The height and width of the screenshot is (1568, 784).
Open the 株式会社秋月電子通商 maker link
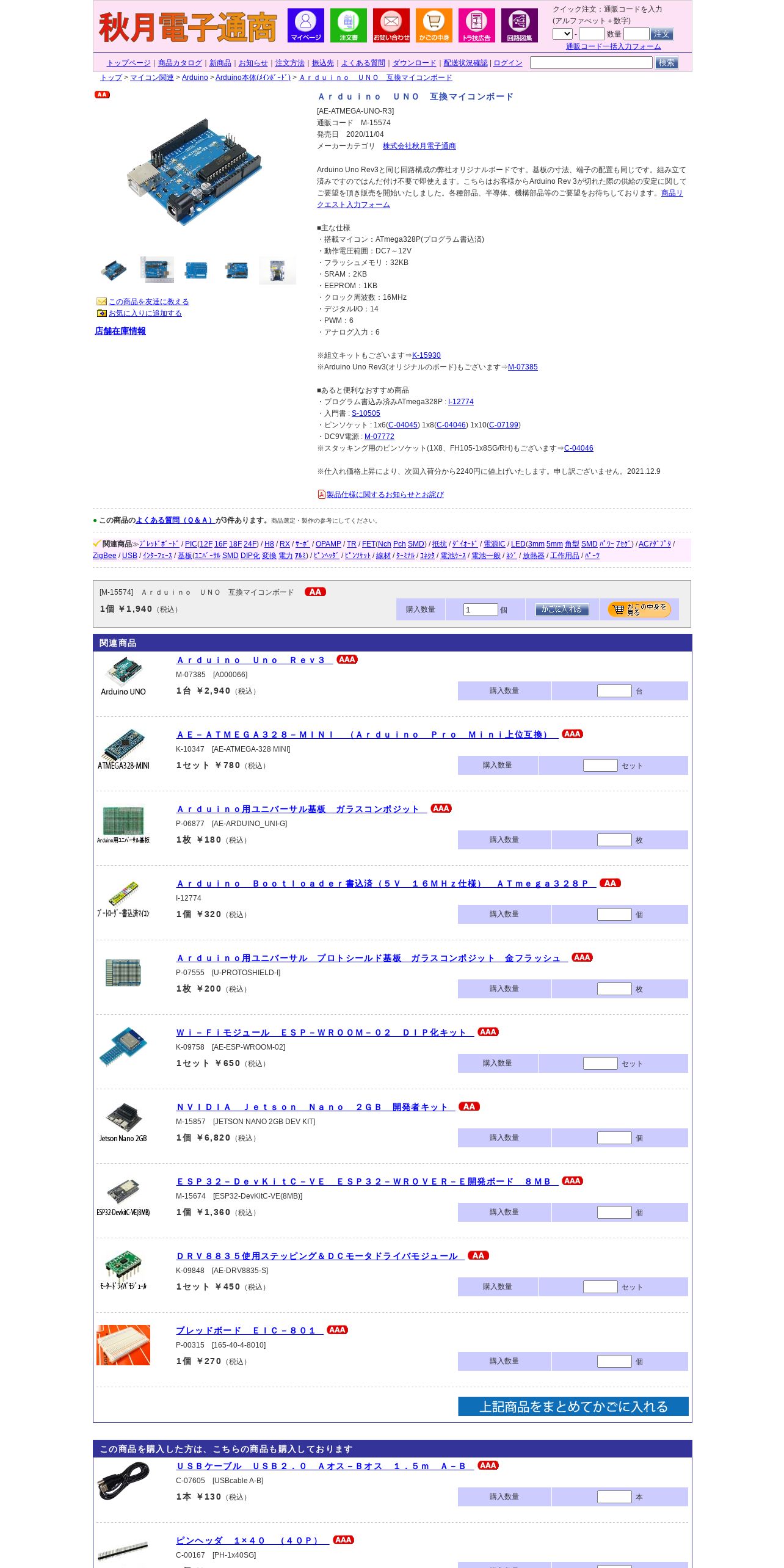tap(419, 146)
